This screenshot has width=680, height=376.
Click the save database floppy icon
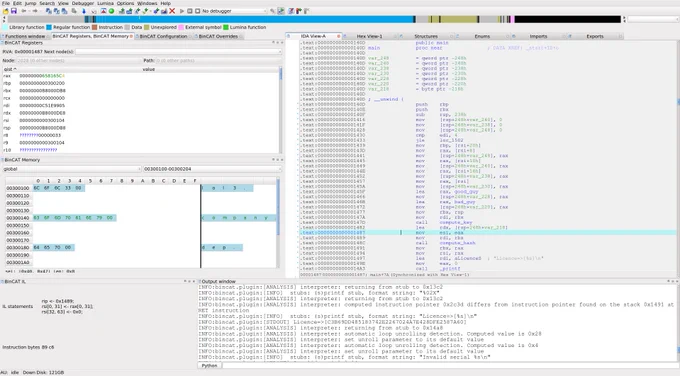point(13,11)
